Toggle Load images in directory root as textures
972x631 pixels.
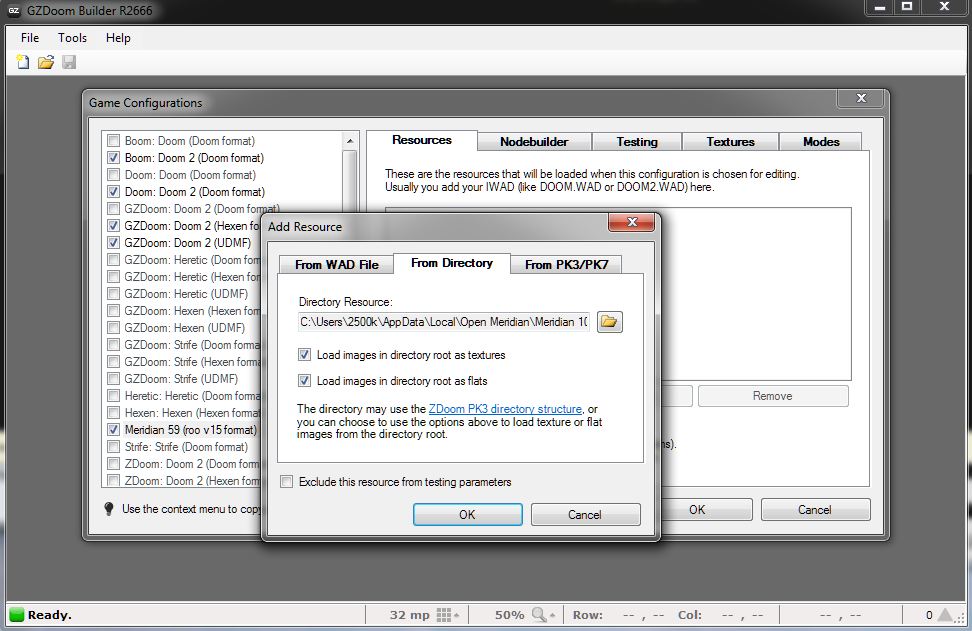click(x=304, y=355)
